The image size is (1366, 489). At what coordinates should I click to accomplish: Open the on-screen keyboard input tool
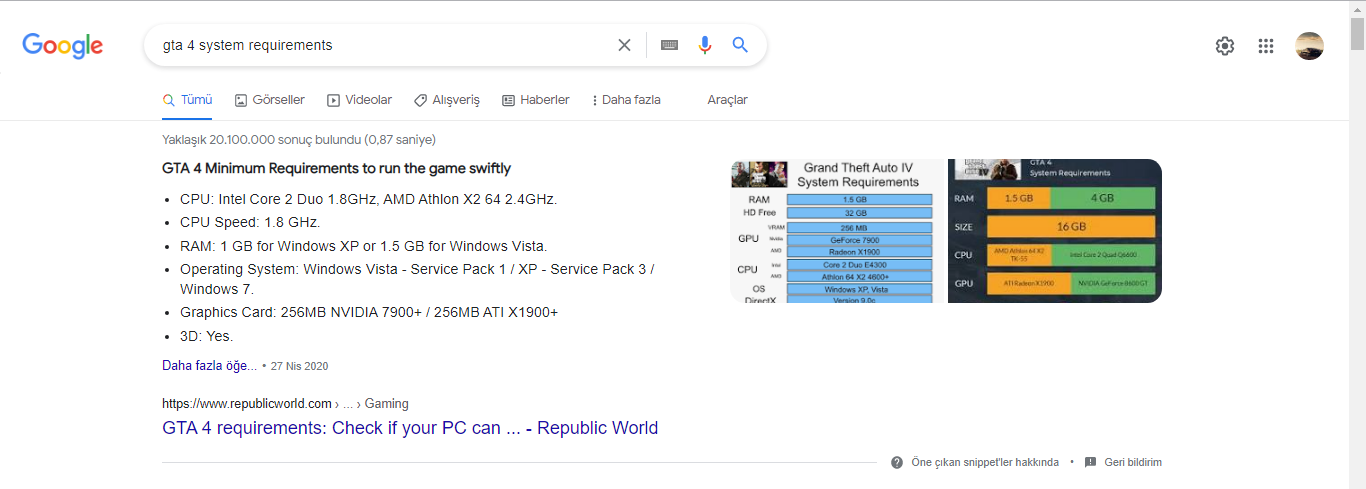(670, 45)
